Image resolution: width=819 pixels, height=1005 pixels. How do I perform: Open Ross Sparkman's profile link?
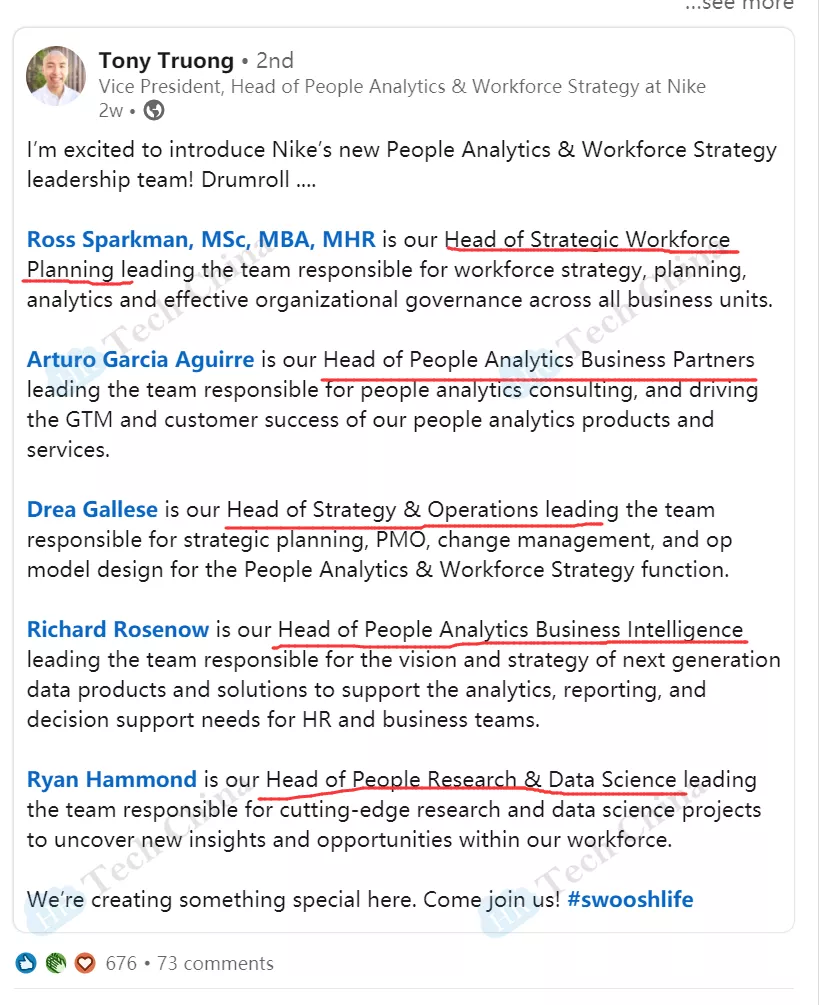201,240
